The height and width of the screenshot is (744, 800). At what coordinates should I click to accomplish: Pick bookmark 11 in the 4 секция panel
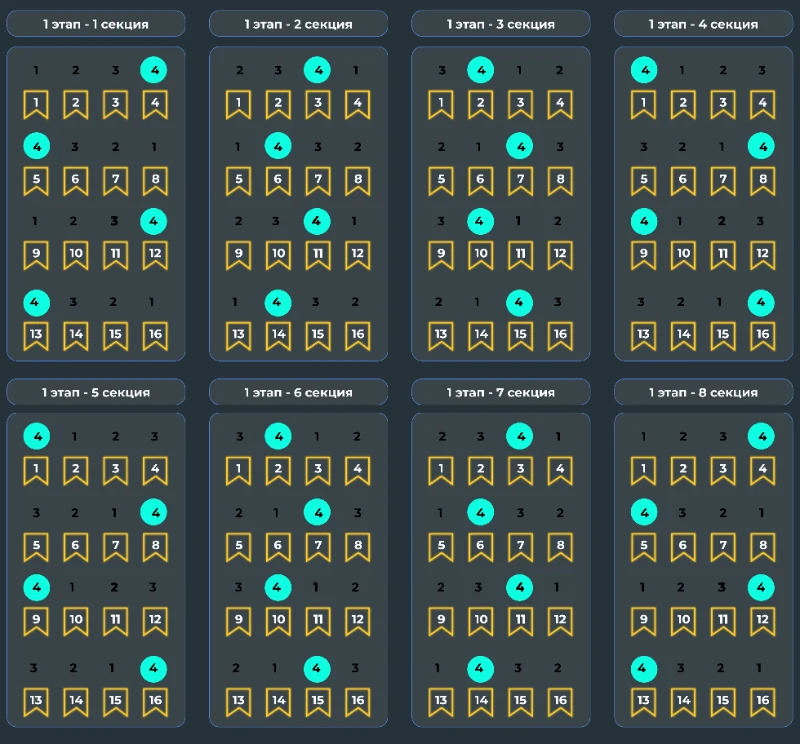723,255
